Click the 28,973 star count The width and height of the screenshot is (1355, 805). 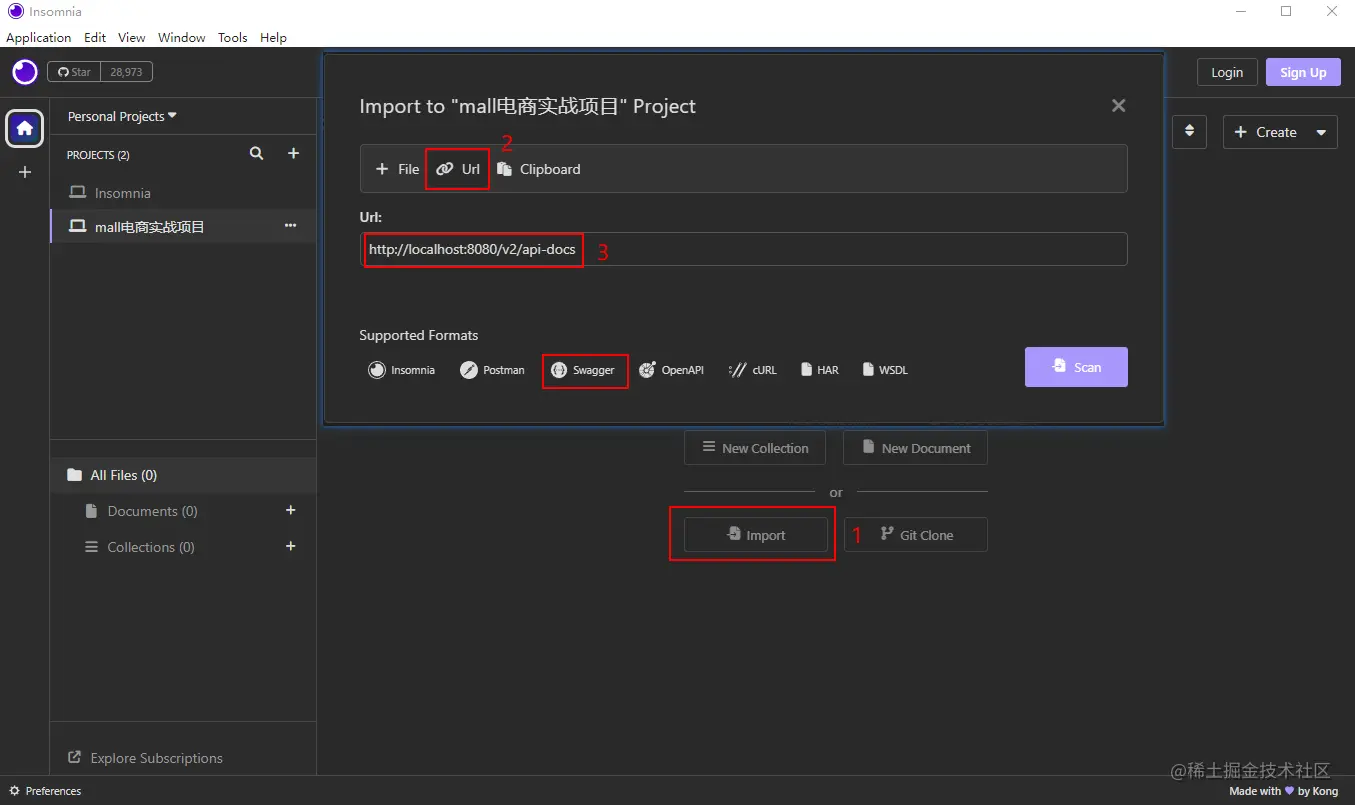[126, 72]
